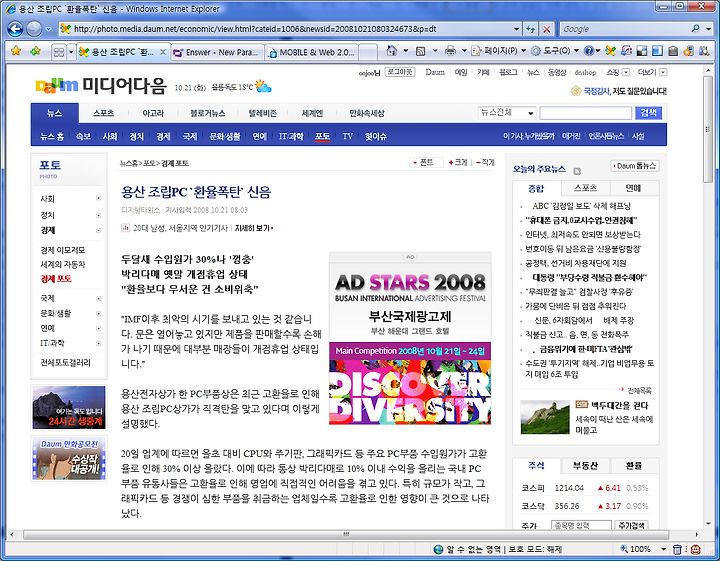Open the 뉴스전체 search scope dropdown
The height and width of the screenshot is (561, 720).
[507, 112]
